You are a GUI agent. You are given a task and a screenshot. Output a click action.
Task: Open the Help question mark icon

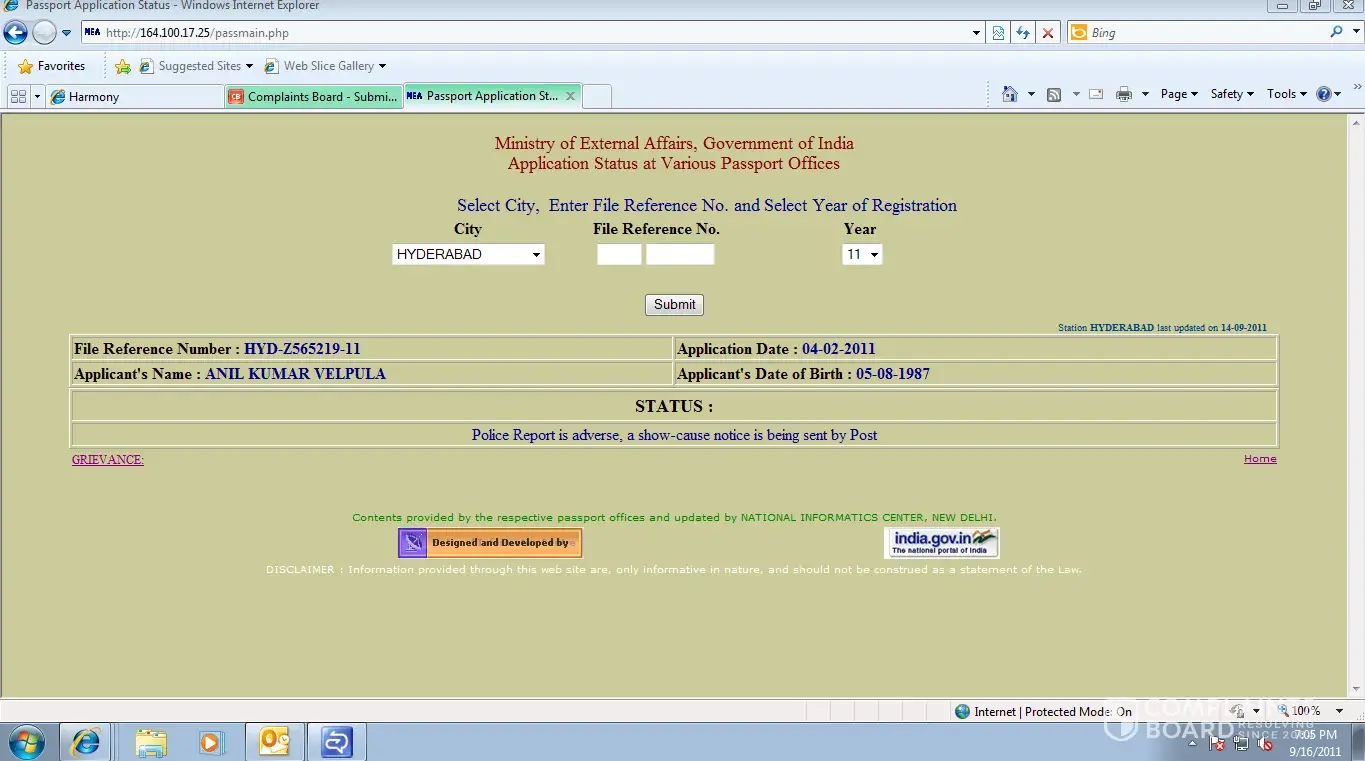coord(1324,94)
